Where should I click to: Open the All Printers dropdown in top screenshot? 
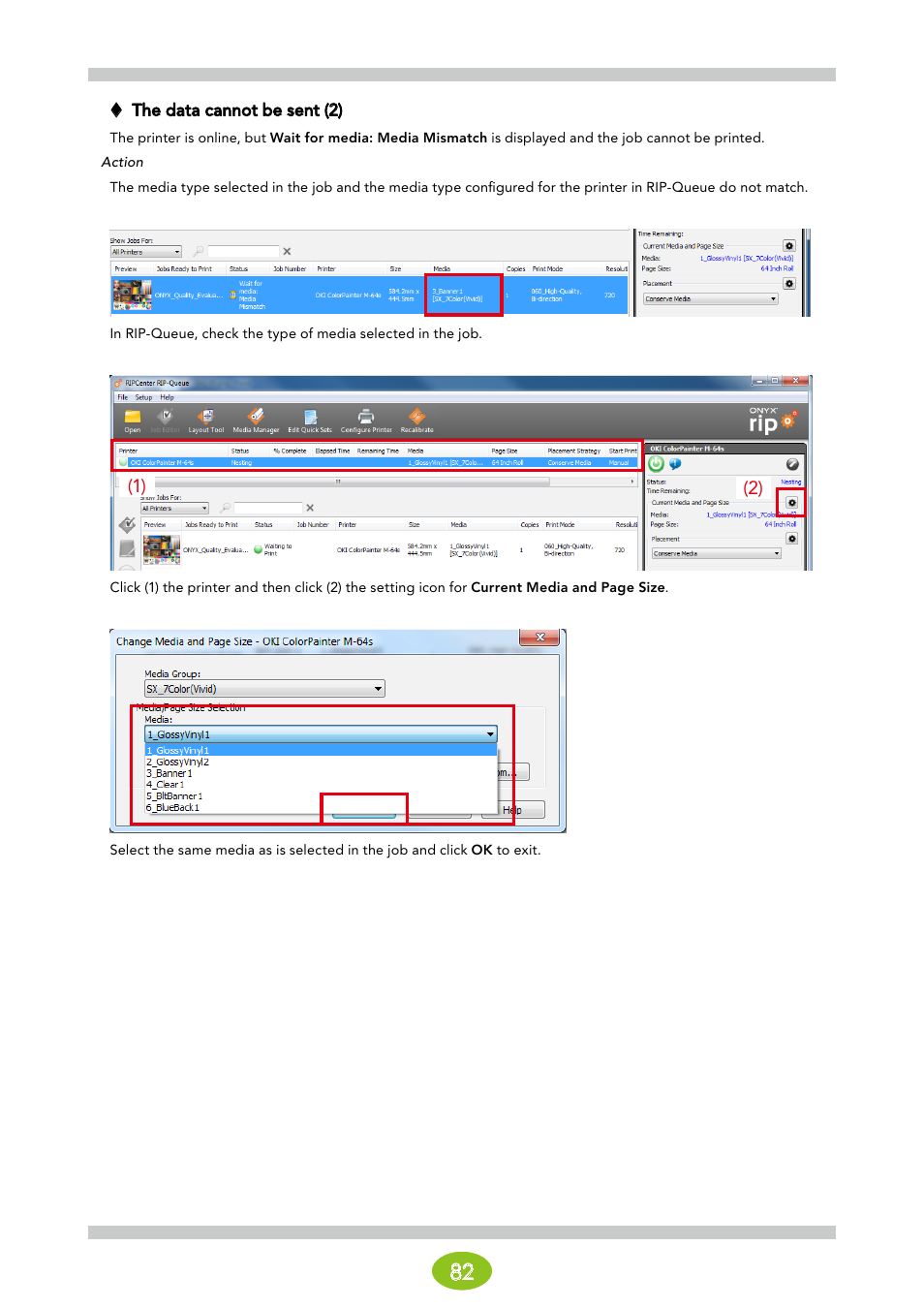pyautogui.click(x=146, y=252)
